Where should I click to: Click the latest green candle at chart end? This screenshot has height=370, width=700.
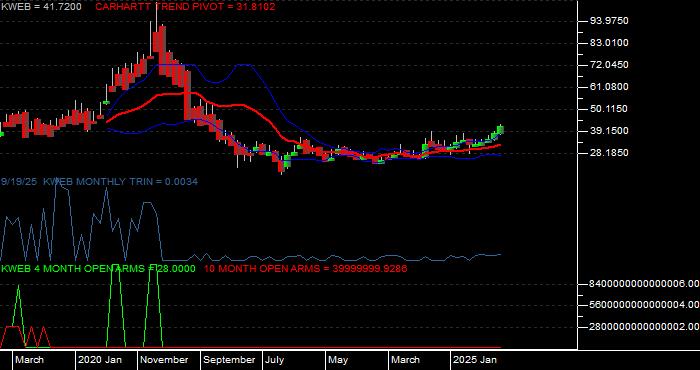tap(500, 130)
